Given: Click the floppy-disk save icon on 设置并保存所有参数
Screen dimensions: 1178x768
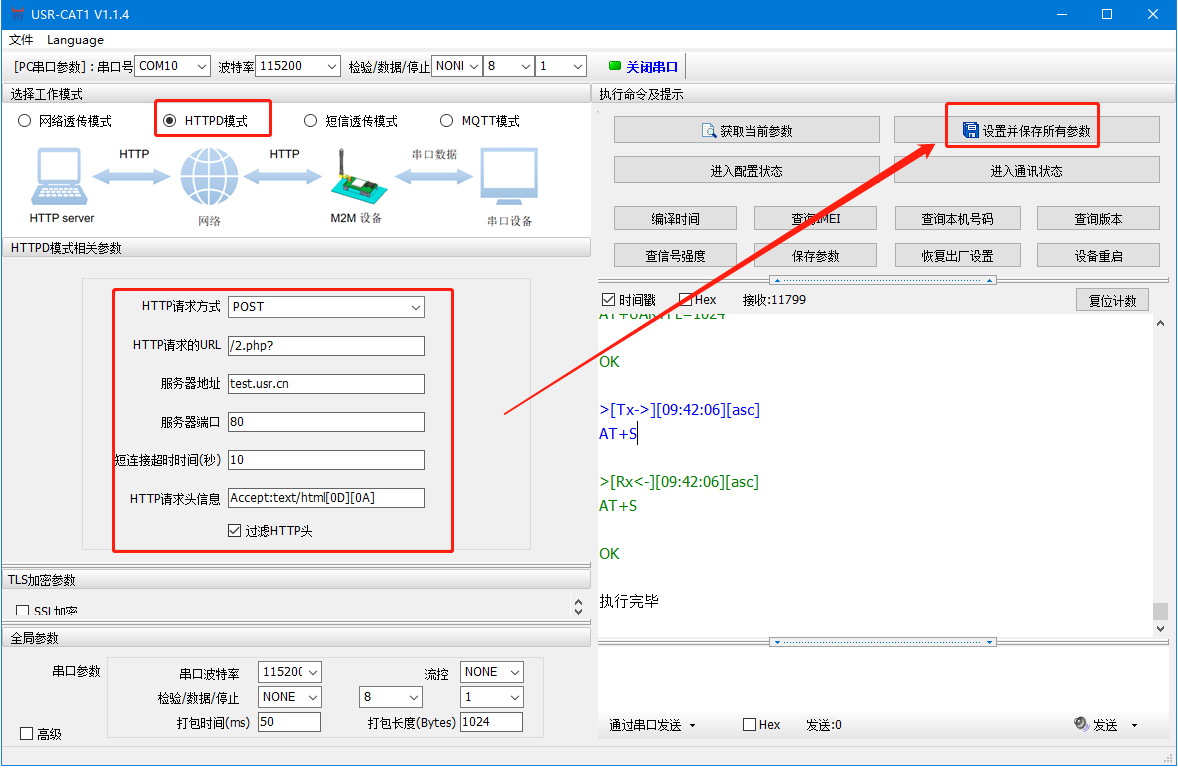Looking at the screenshot, I should coord(970,131).
